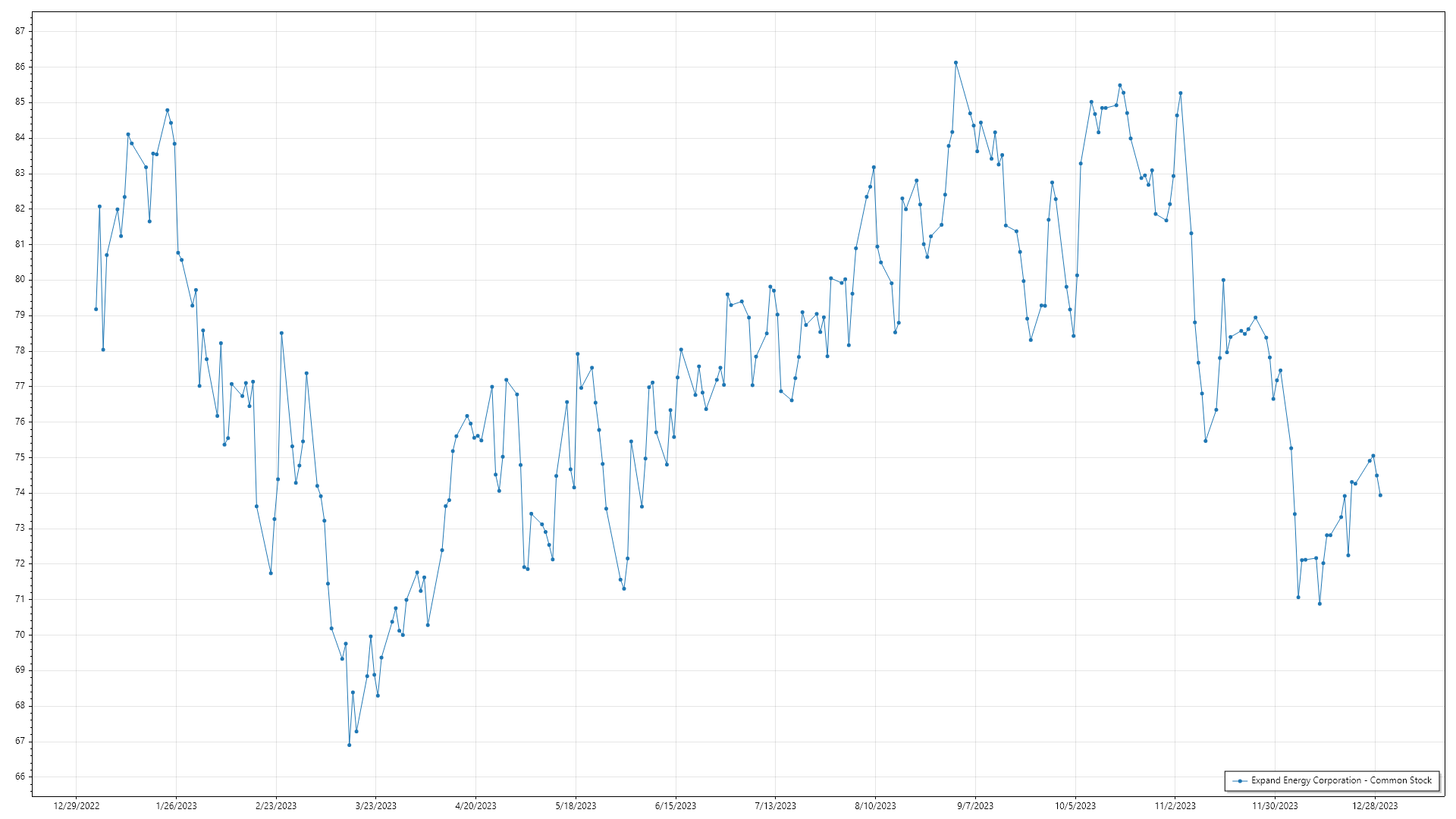Click the highest data point above 86

pos(955,63)
